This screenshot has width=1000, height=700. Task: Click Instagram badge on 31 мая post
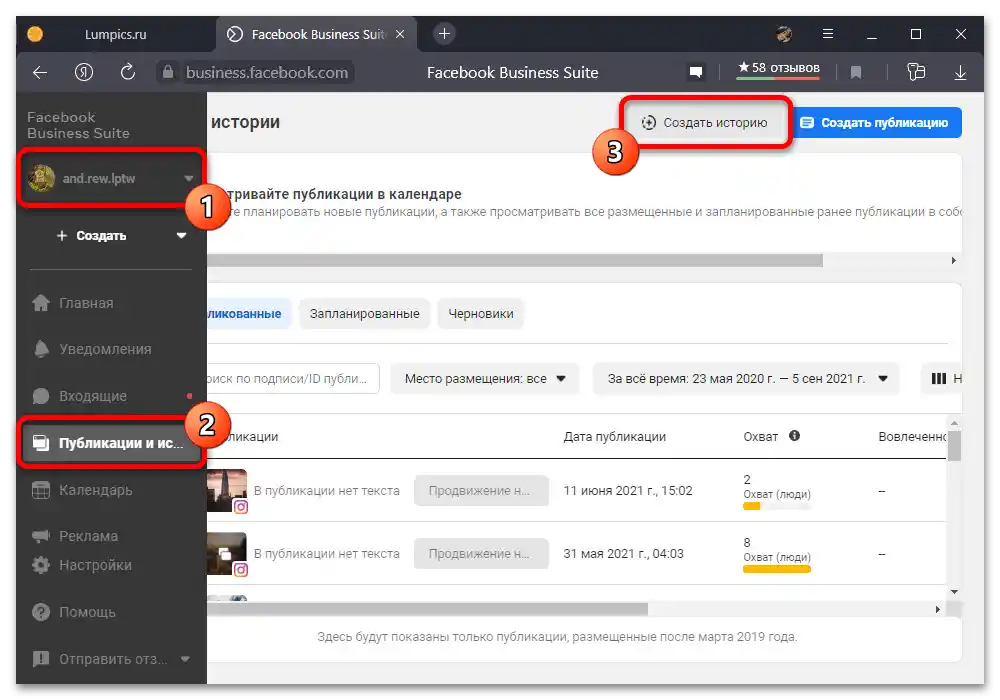coord(240,570)
